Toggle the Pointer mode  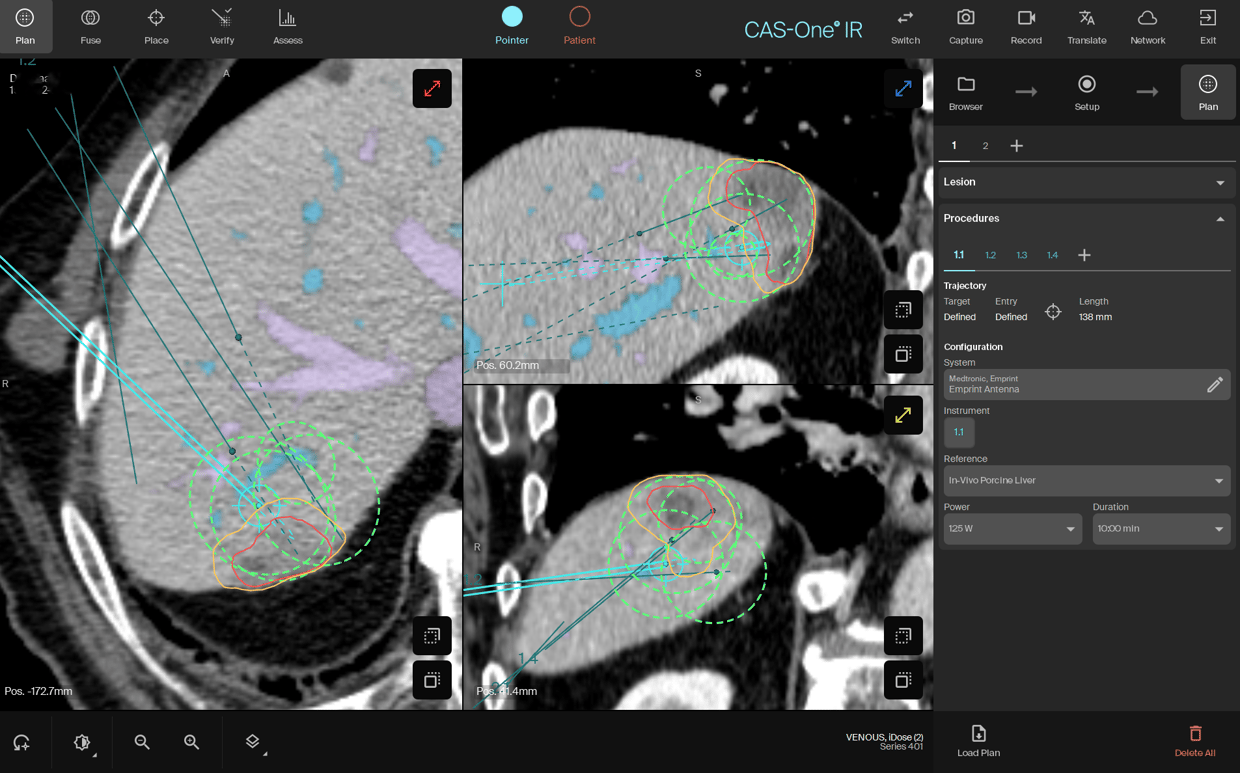pos(512,26)
